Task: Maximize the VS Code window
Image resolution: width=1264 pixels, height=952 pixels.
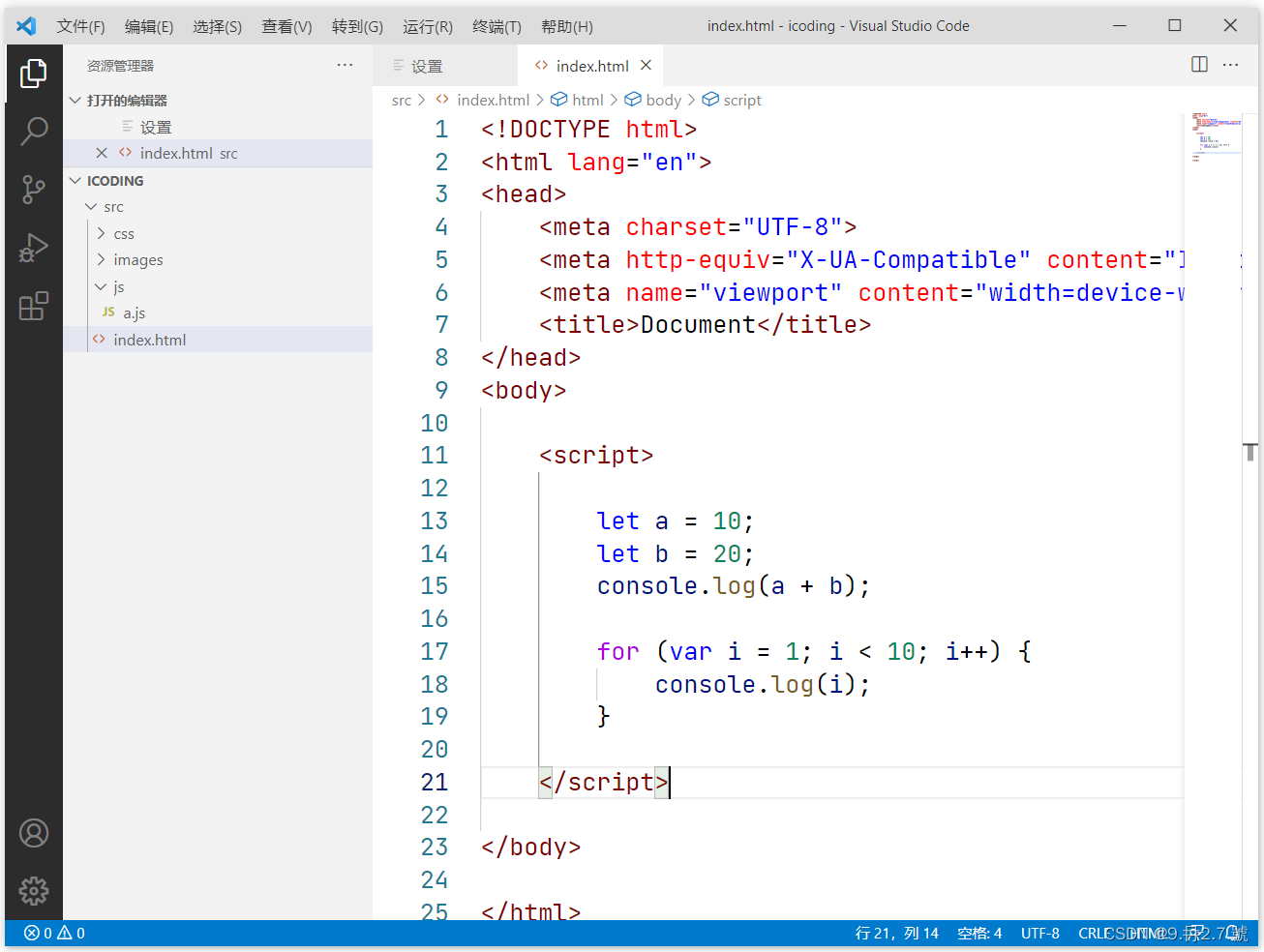Action: pyautogui.click(x=1175, y=25)
